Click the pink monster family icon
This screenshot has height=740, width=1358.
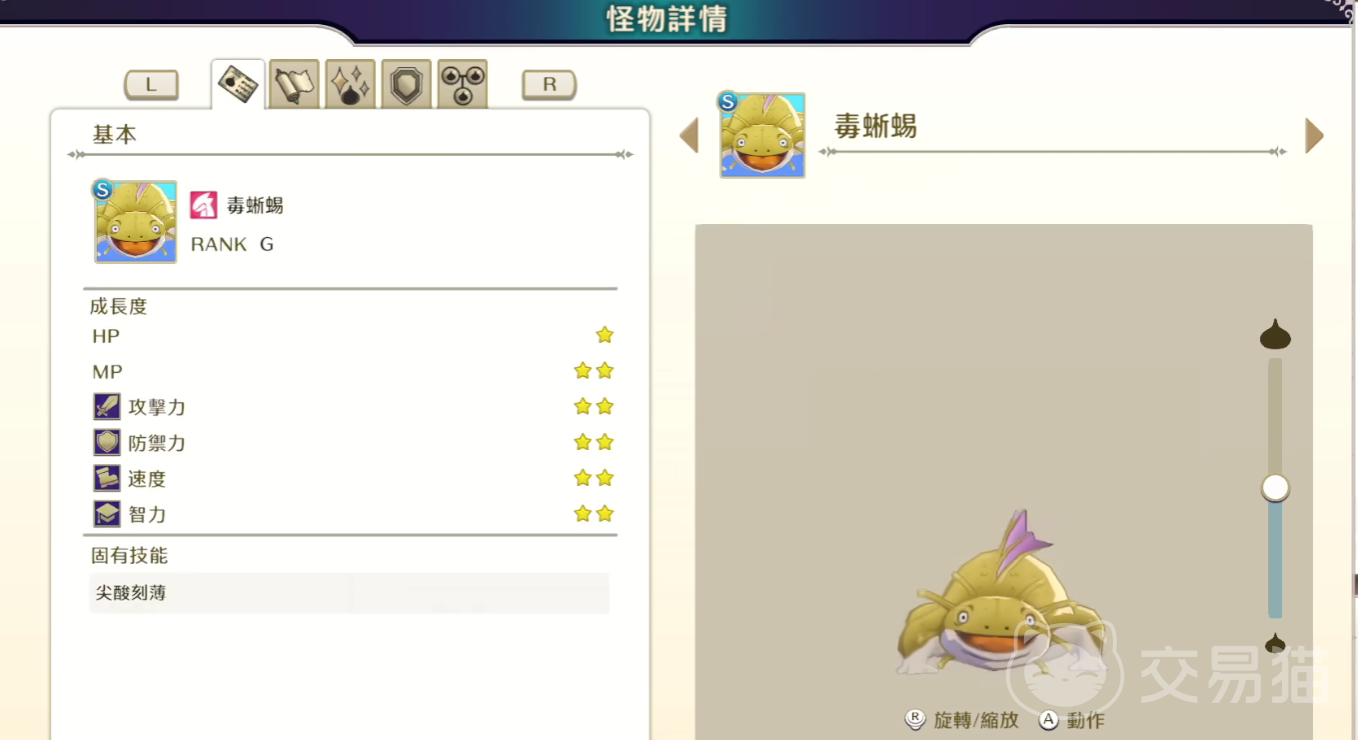203,205
